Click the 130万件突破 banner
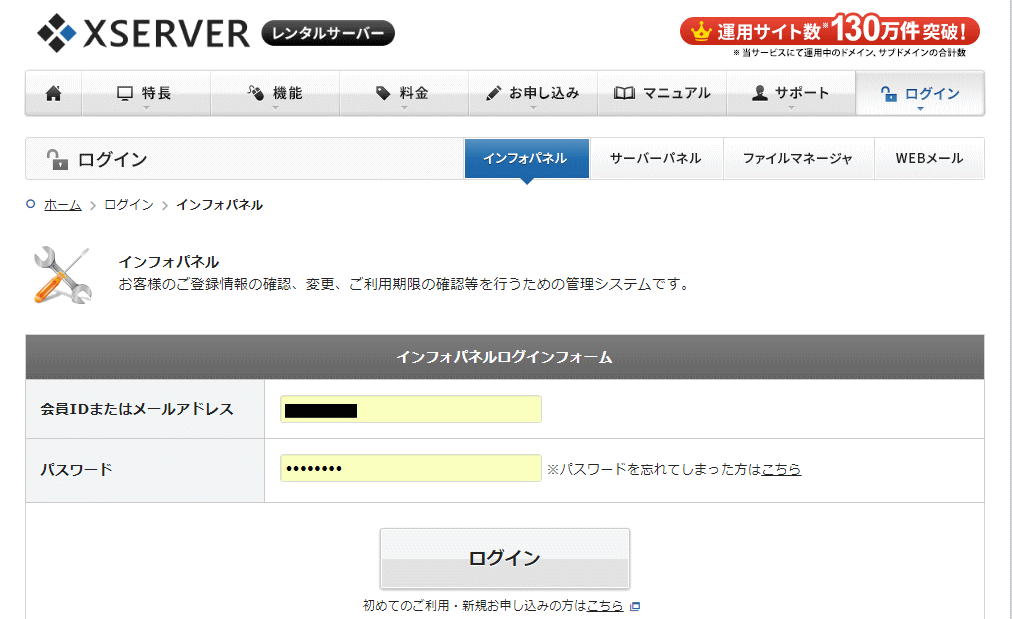The height and width of the screenshot is (619, 1012). (x=829, y=30)
